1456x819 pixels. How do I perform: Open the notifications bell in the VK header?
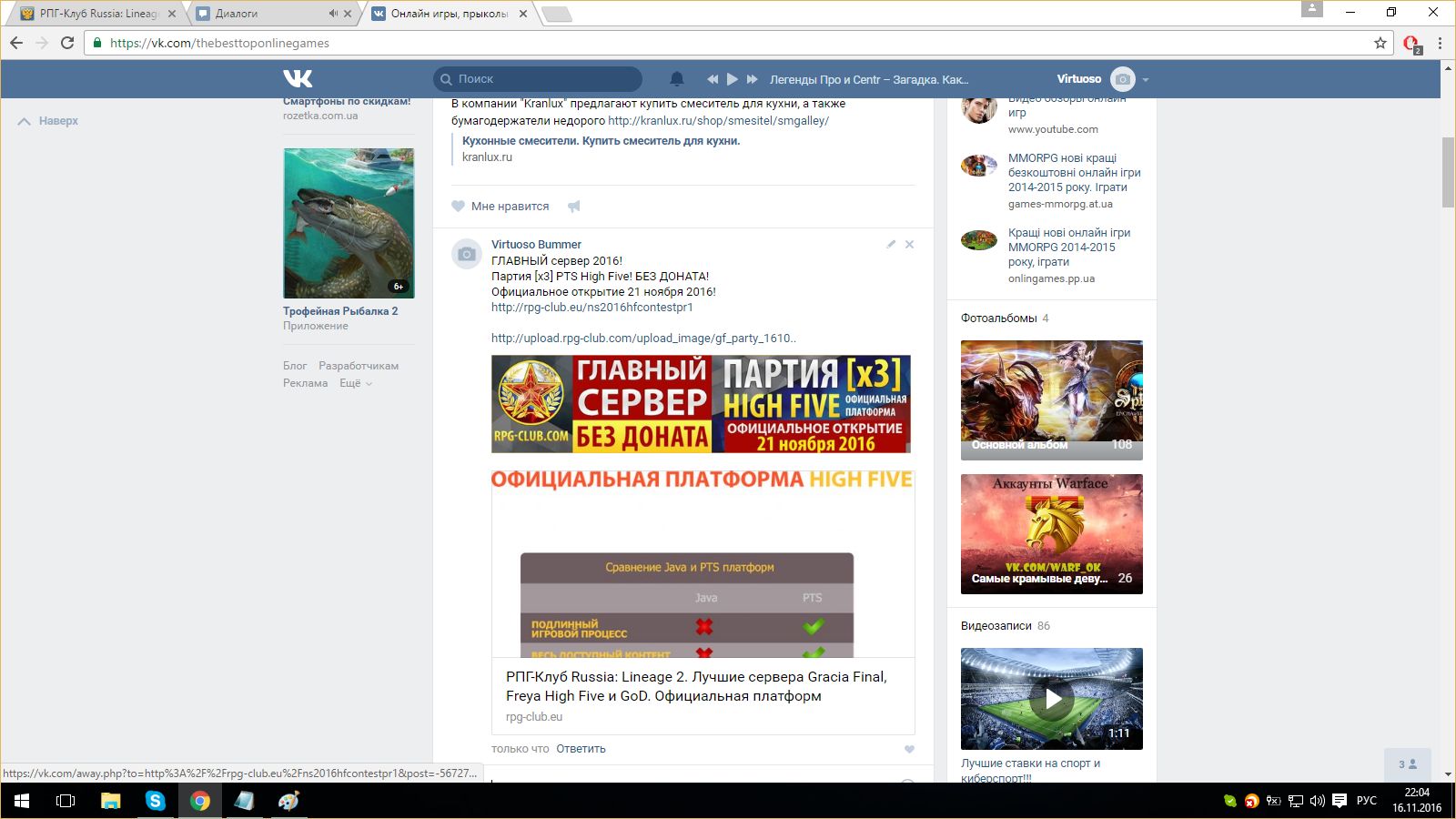tap(677, 79)
